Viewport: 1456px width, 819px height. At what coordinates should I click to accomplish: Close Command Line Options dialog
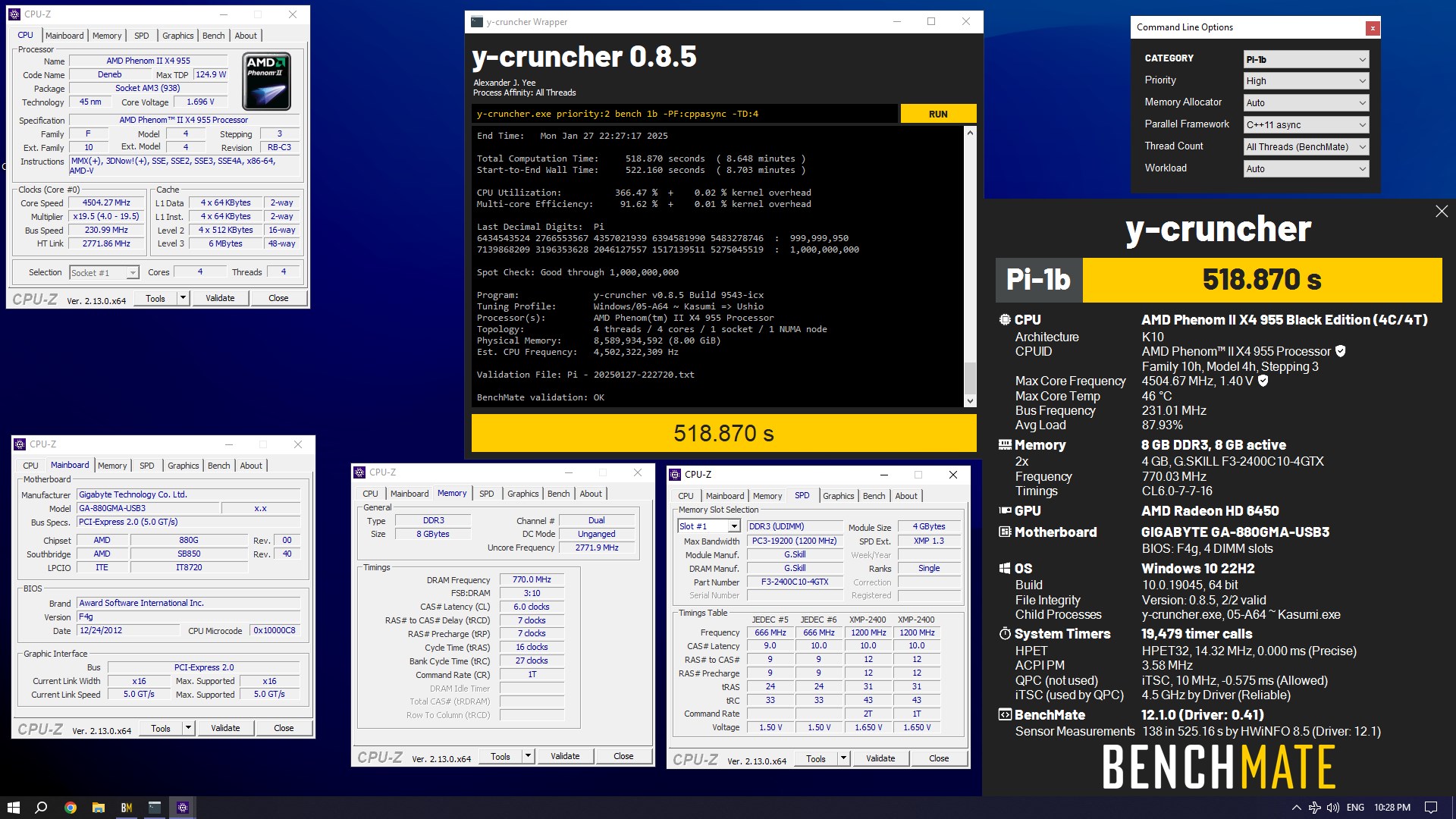pos(1372,28)
